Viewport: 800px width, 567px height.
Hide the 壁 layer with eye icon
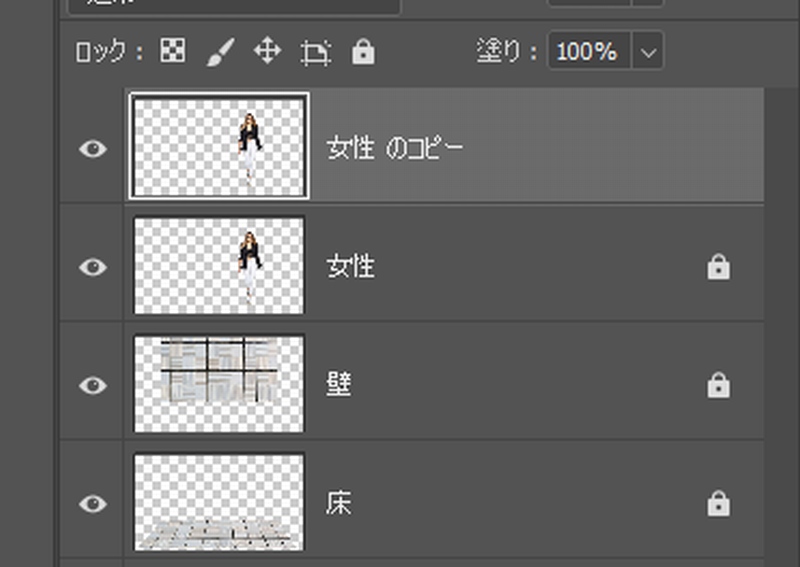point(93,385)
